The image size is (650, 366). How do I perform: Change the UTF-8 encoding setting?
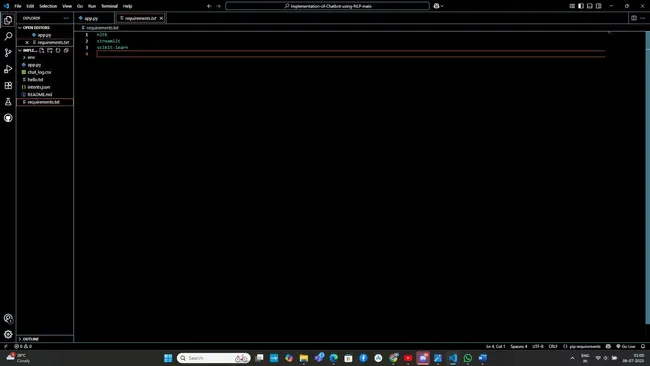tap(538, 346)
